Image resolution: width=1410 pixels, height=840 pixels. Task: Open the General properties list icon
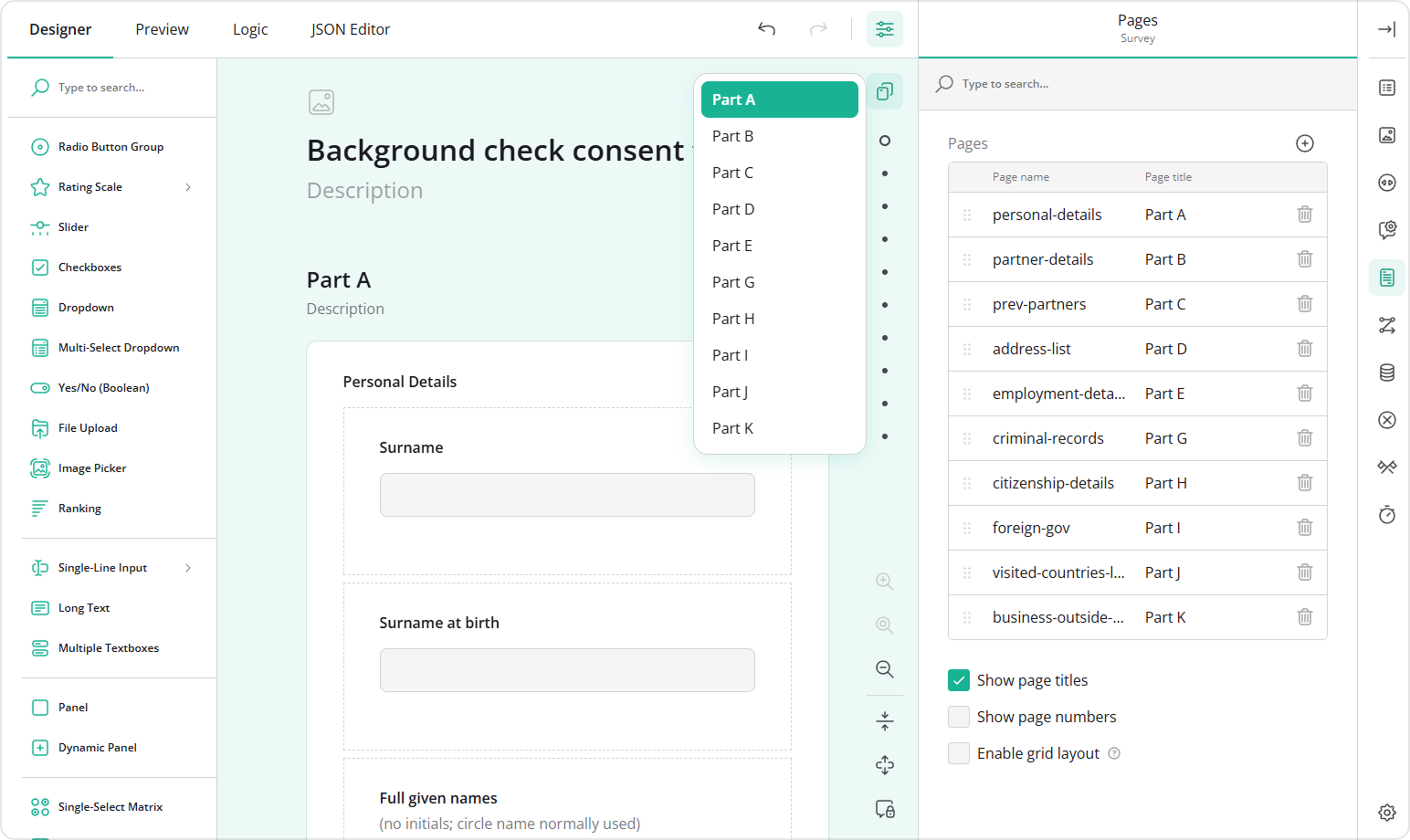[x=1387, y=88]
